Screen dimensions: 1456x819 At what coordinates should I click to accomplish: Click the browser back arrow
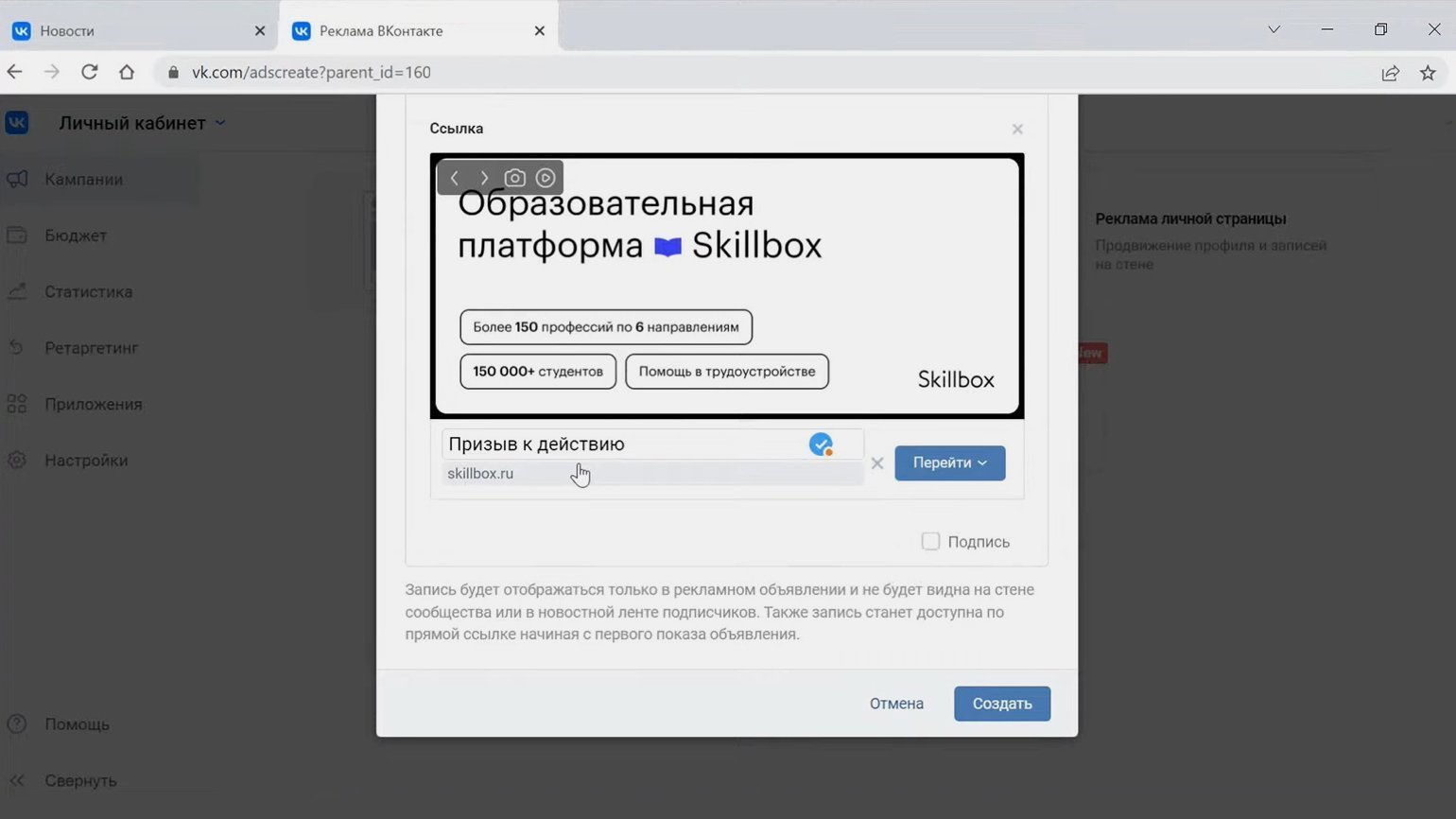point(14,72)
